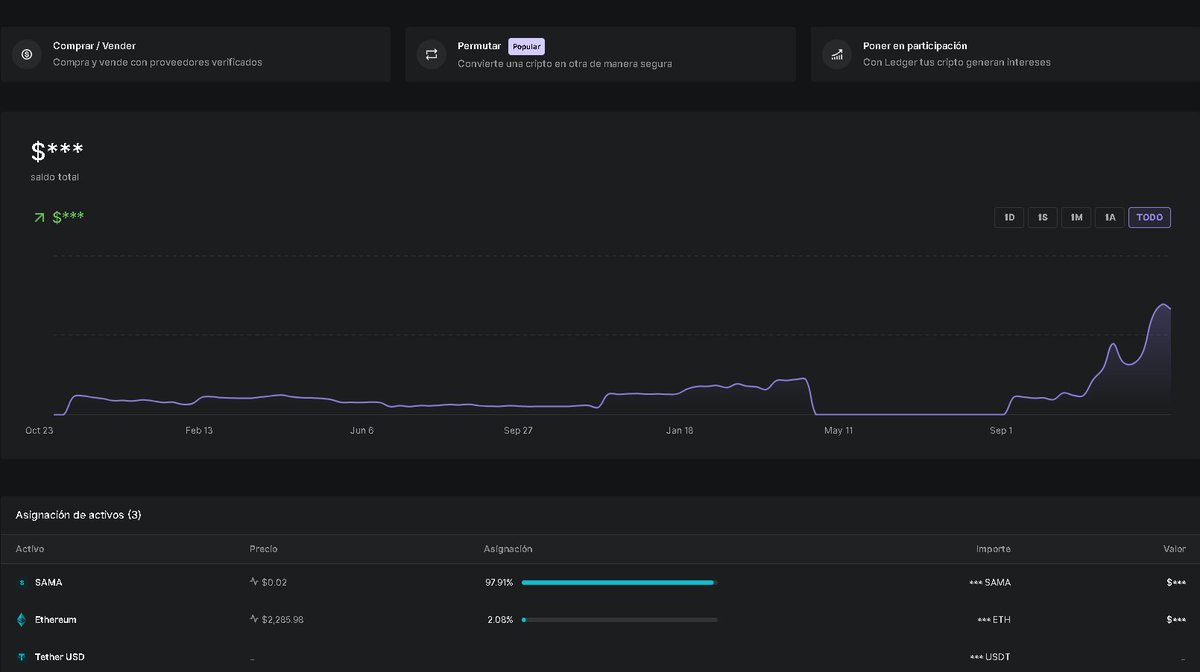The image size is (1200, 672).
Task: Click the Popular badge next to Permutar
Action: click(x=526, y=46)
